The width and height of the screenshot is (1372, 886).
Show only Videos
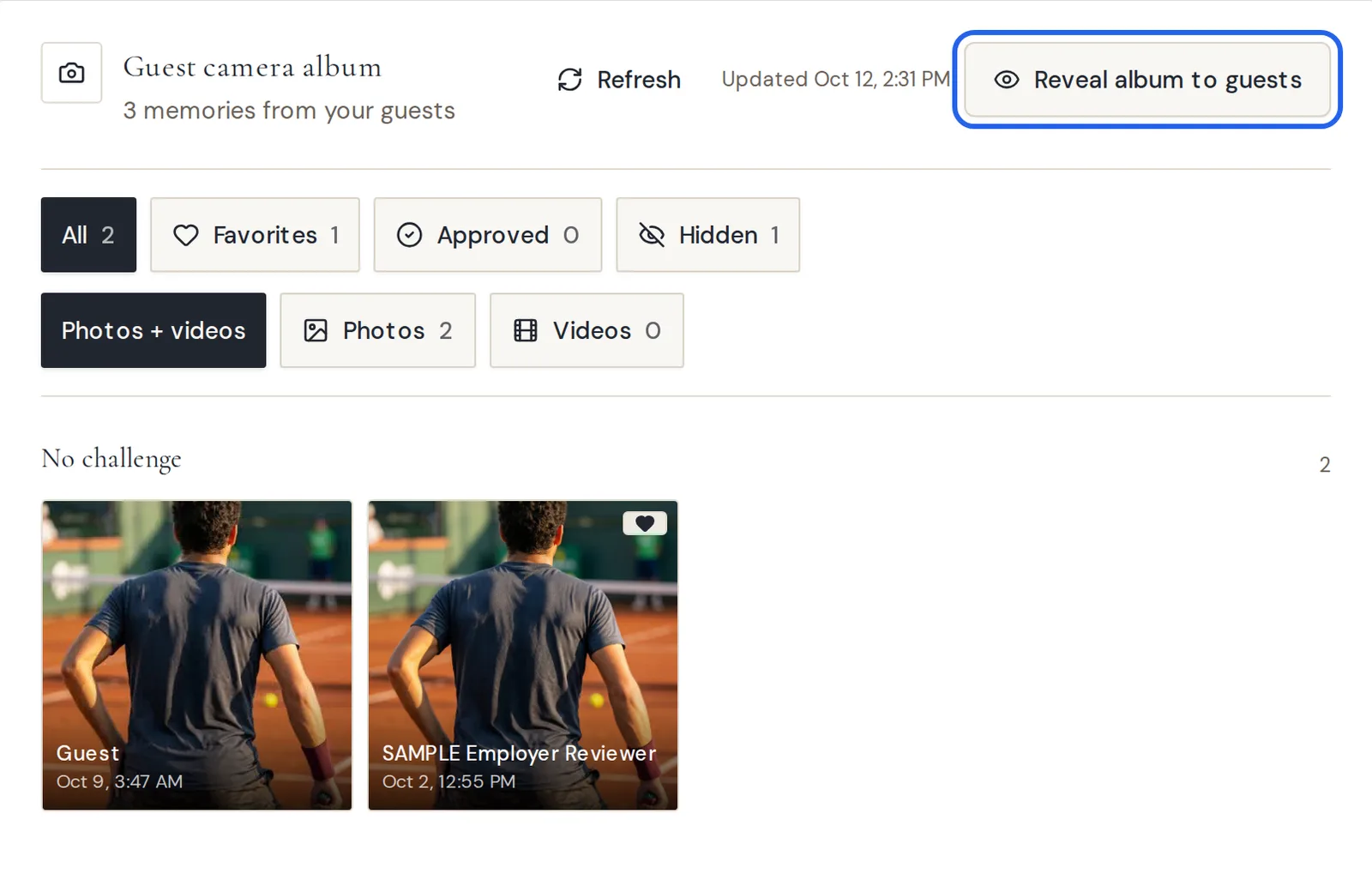point(587,330)
